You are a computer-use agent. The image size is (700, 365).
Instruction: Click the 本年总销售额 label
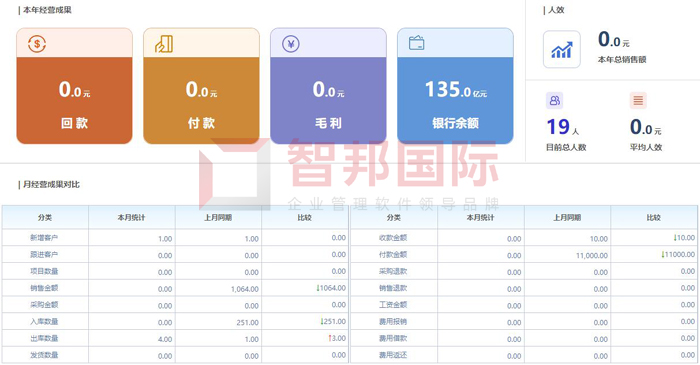[x=622, y=59]
